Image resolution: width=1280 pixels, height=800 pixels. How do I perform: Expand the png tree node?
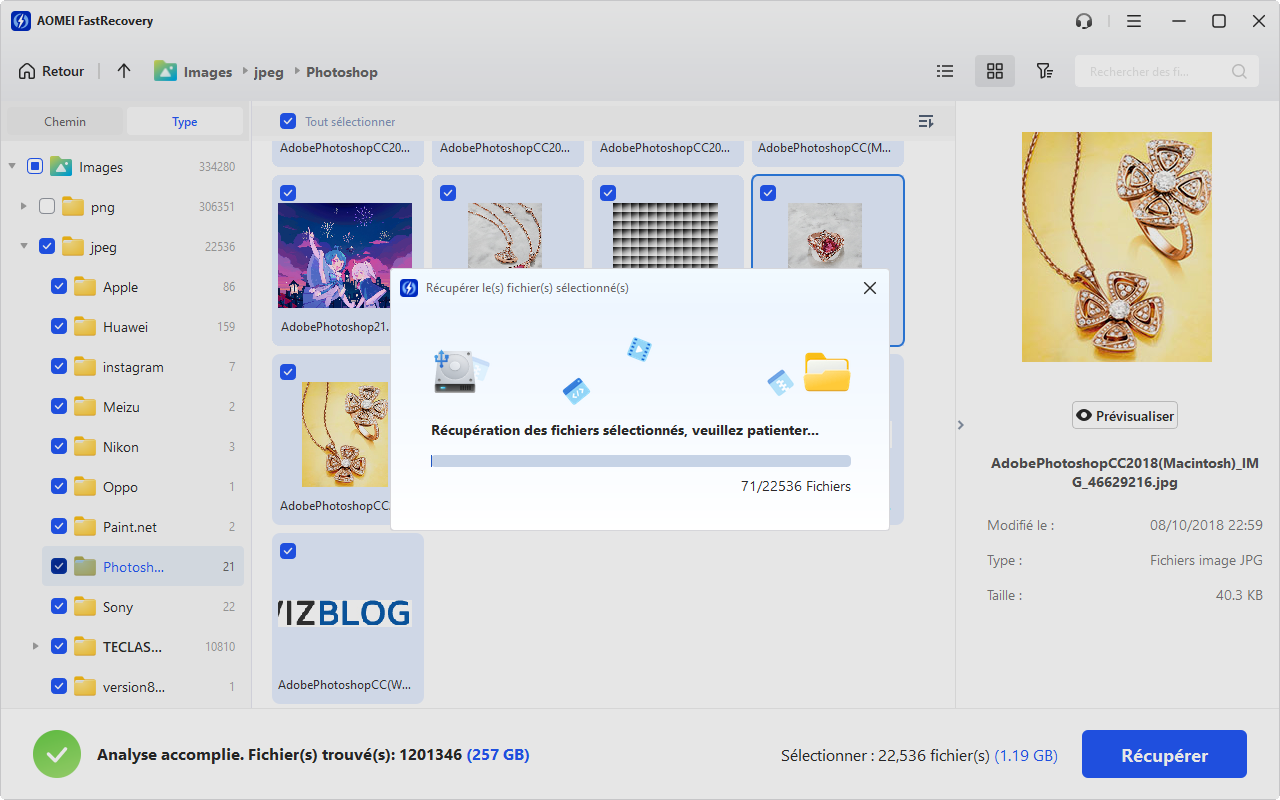[24, 207]
